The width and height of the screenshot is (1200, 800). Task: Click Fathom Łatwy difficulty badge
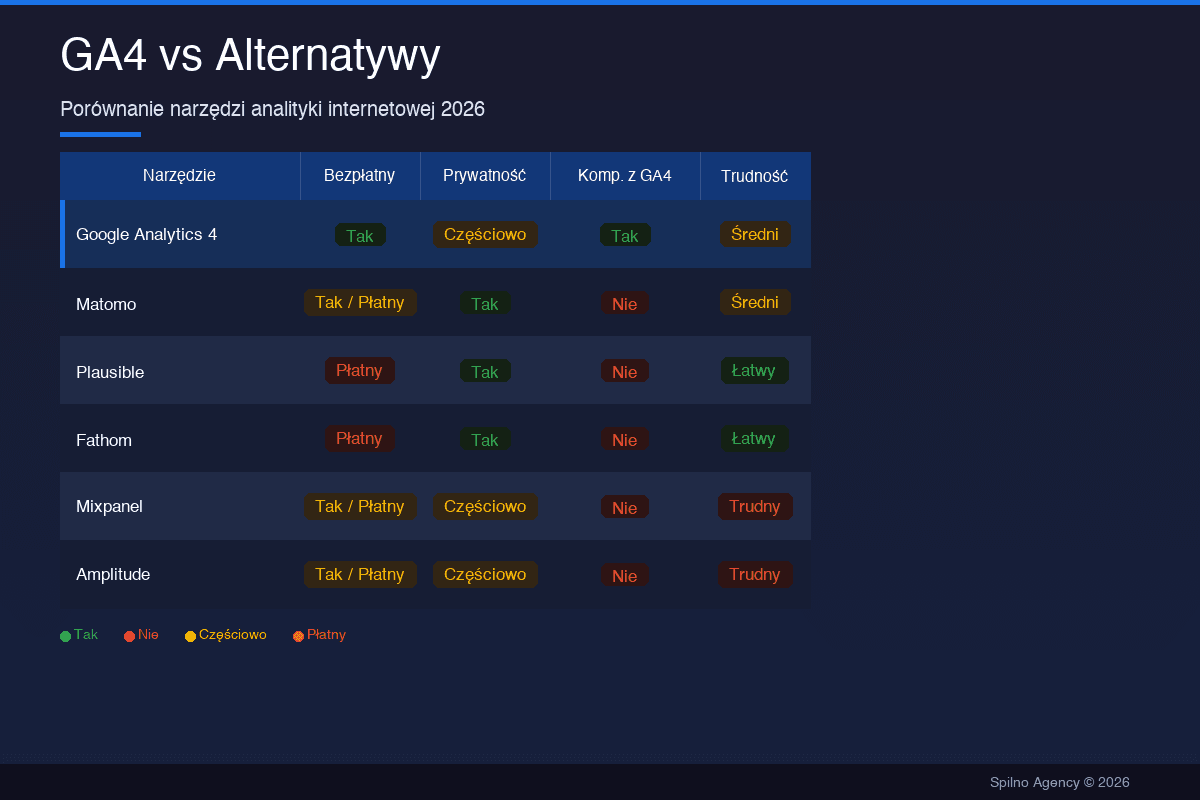[755, 438]
